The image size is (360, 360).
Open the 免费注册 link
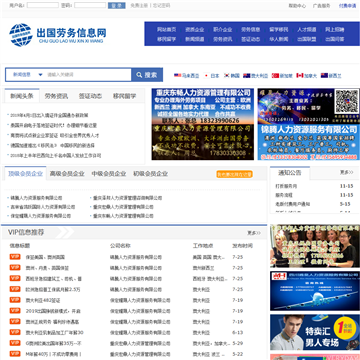pyautogui.click(x=139, y=6)
